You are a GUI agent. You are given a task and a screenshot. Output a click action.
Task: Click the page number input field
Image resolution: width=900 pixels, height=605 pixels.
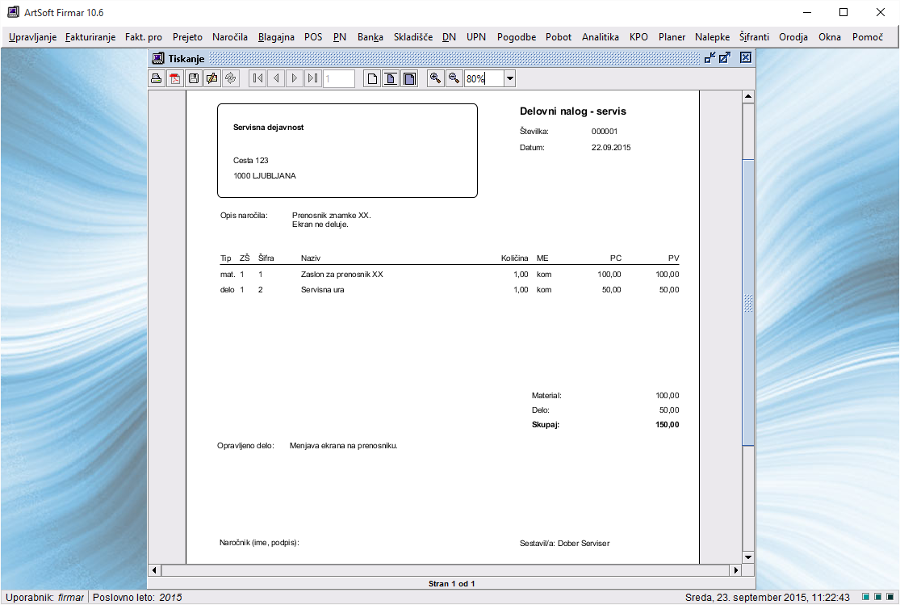(339, 78)
